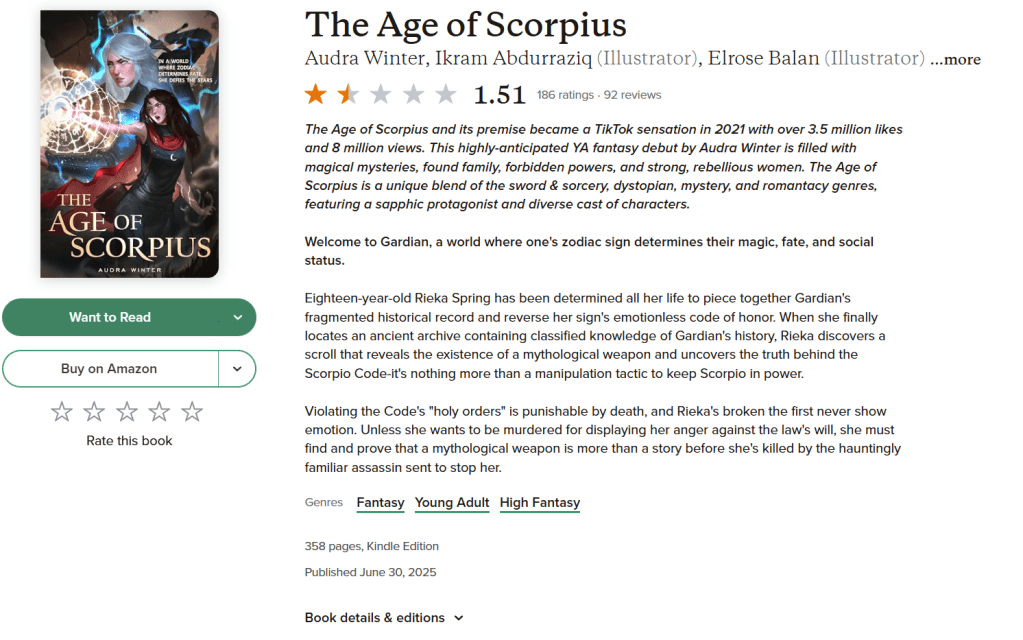Rate the book five stars
1023x640 pixels.
point(192,411)
